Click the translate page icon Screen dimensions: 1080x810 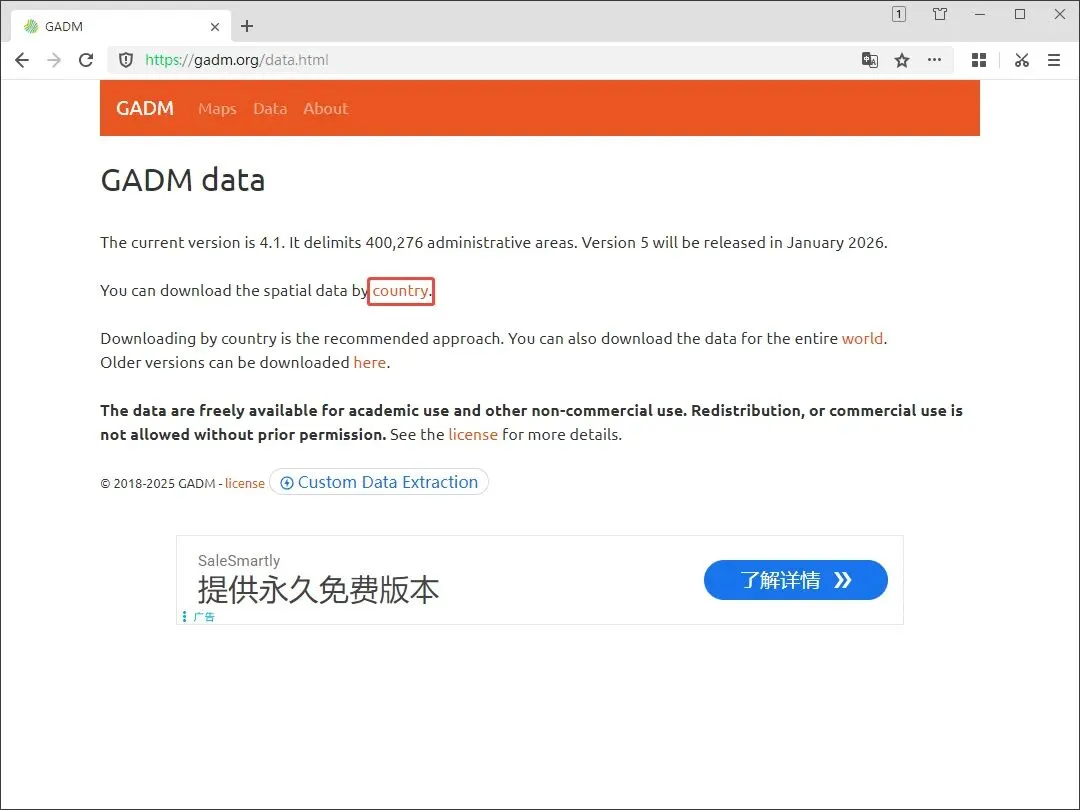tap(870, 60)
